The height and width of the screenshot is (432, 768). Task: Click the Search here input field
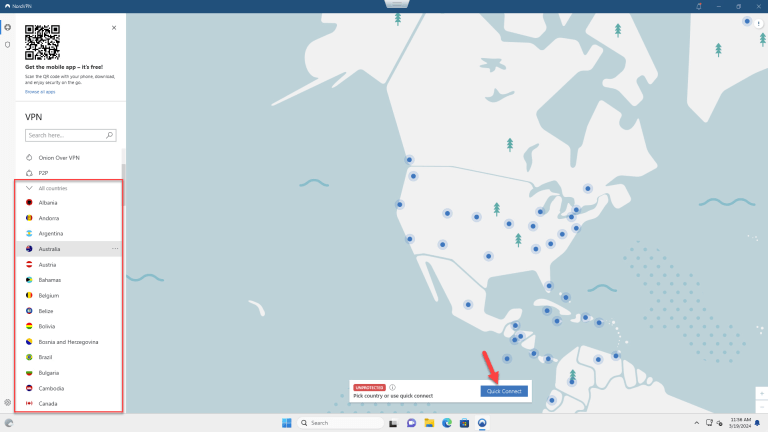pos(64,134)
